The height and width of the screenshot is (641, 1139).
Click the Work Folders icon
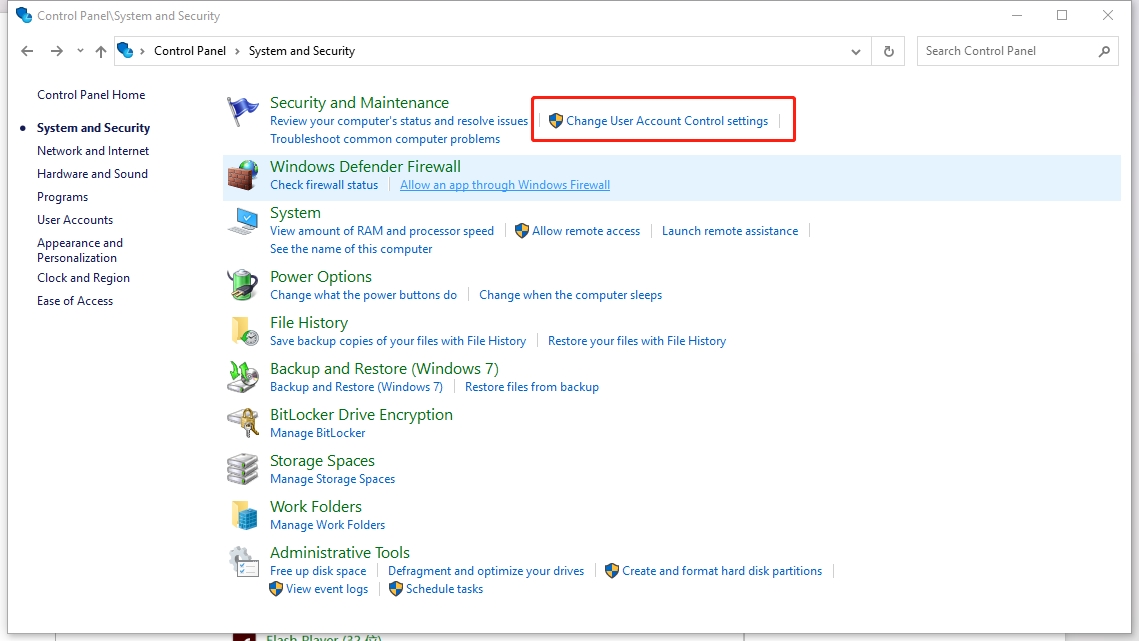click(x=243, y=515)
